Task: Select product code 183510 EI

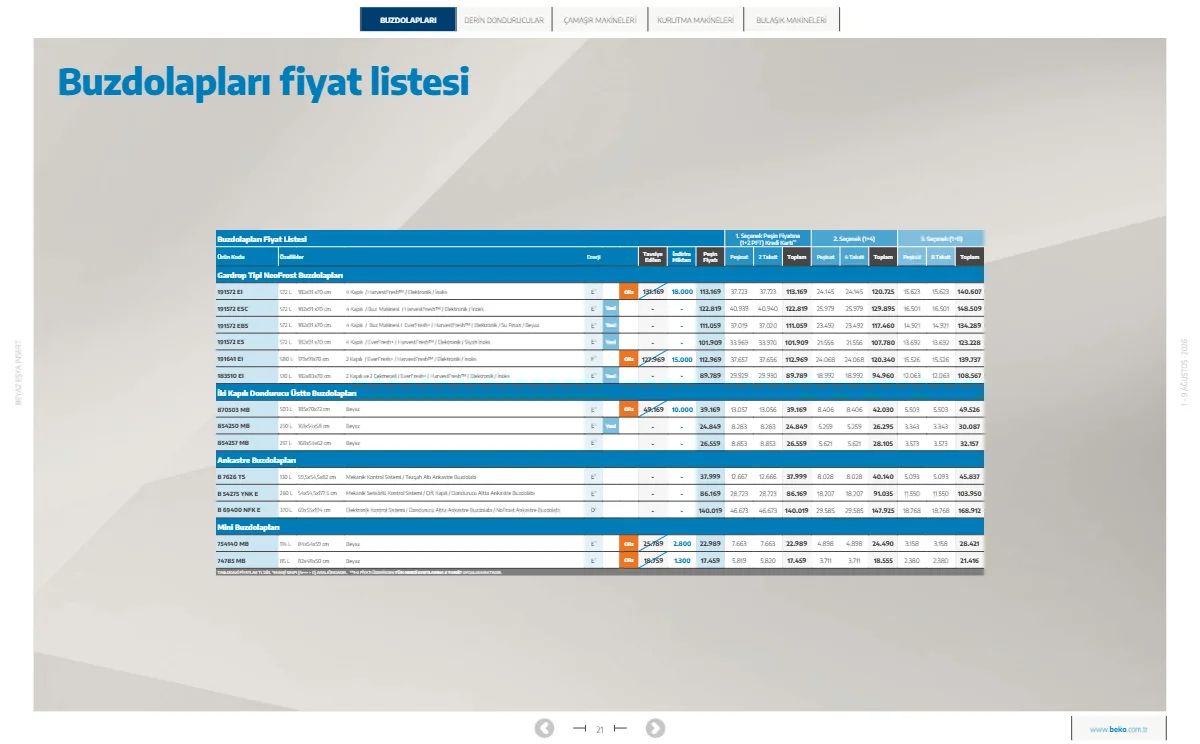Action: 231,375
